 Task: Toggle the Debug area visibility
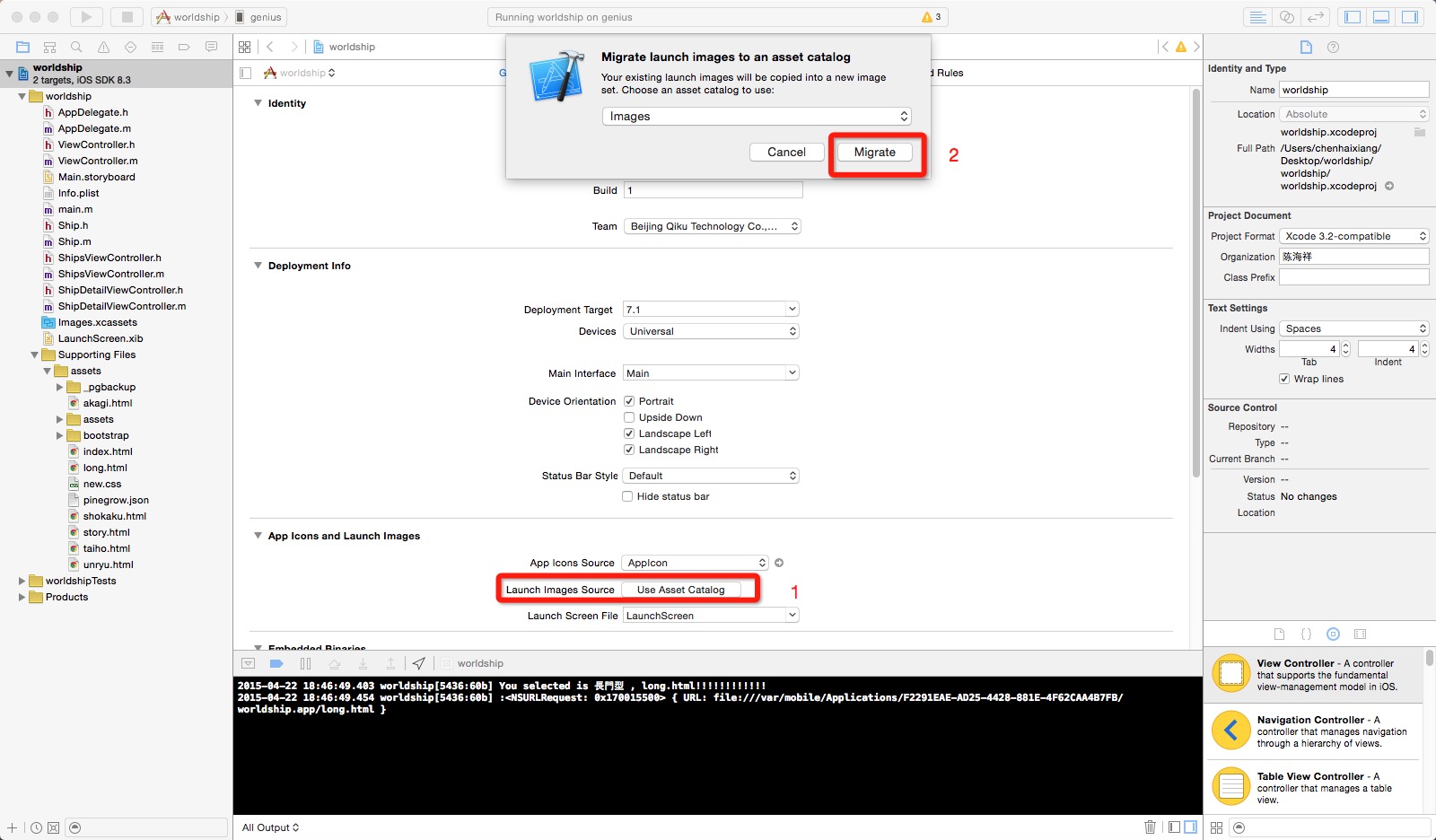(1381, 17)
